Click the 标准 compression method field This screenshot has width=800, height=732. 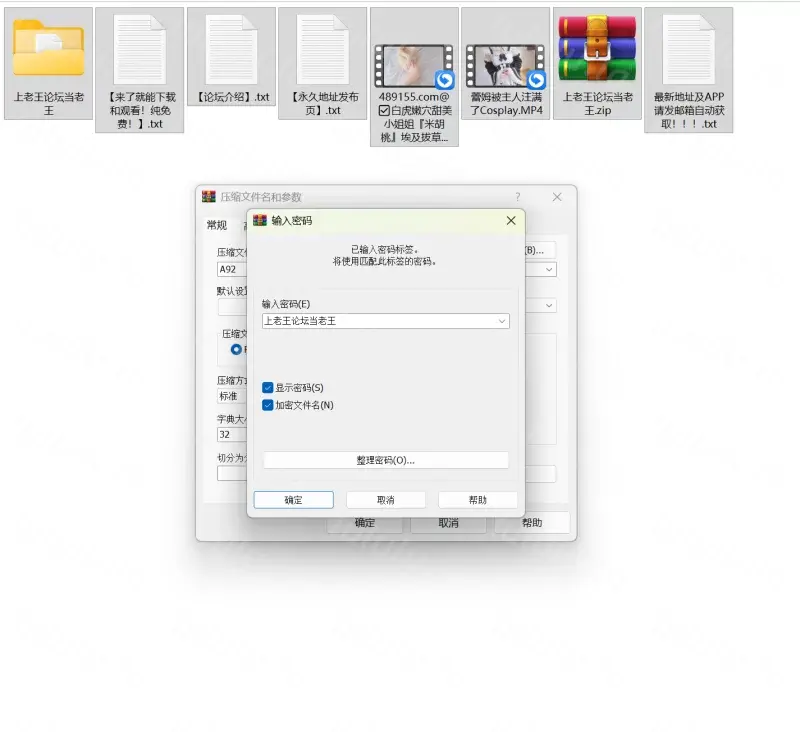[x=232, y=396]
